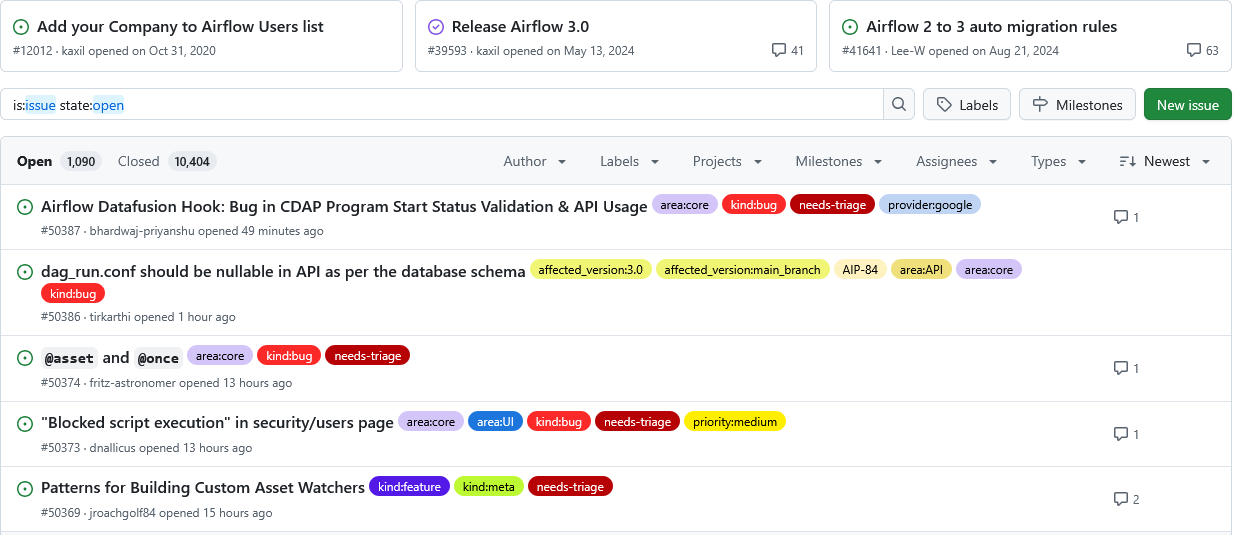Expand the Projects filter dropdown
Screen dimensions: 1248x535
point(727,161)
